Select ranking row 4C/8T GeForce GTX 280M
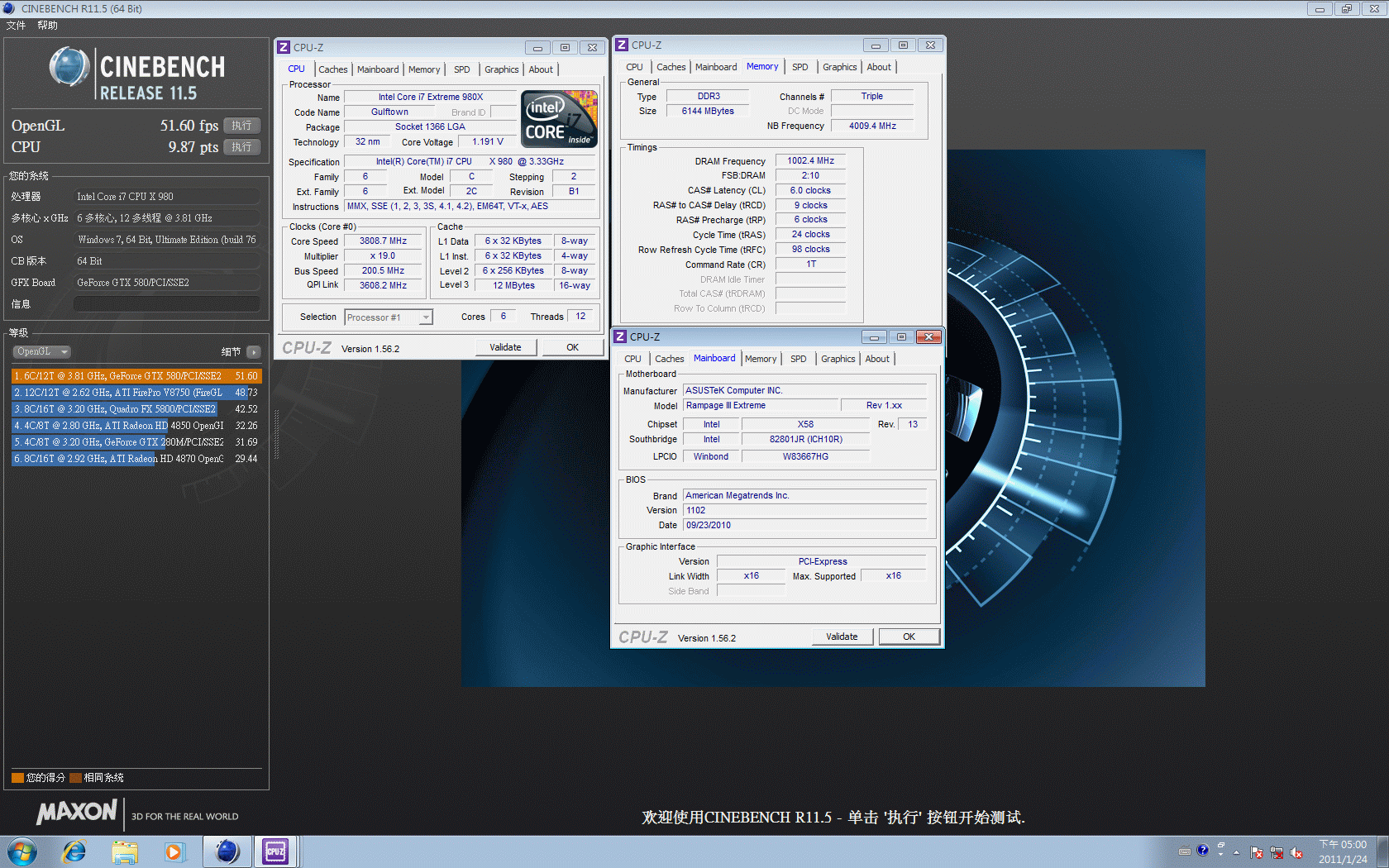This screenshot has width=1389, height=868. (x=136, y=442)
